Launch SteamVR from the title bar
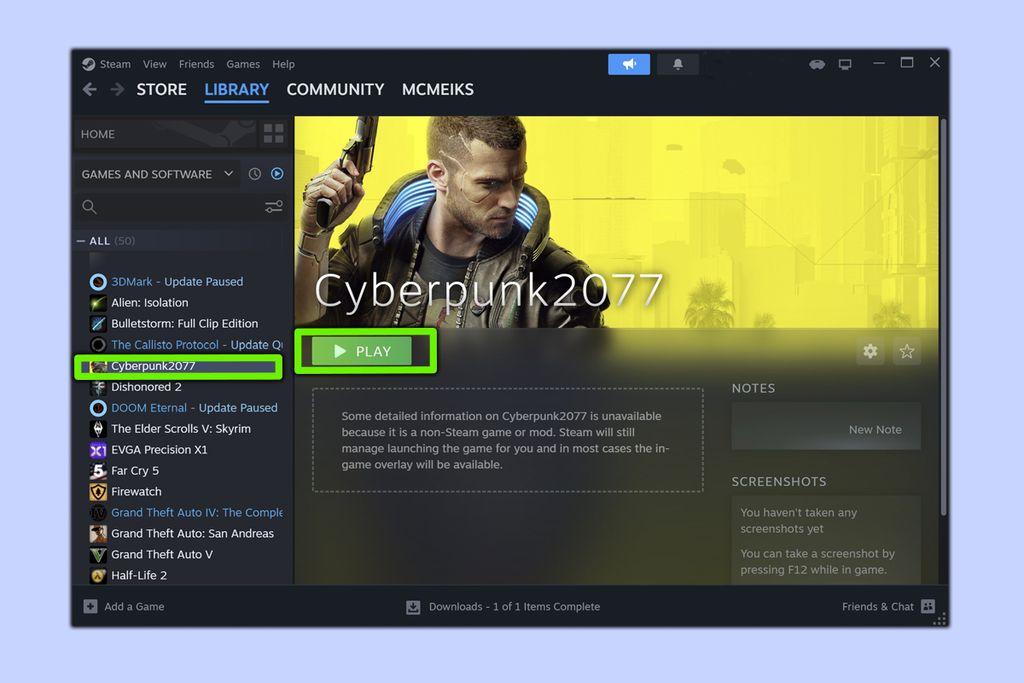Screen dimensions: 1024x683 pos(817,63)
